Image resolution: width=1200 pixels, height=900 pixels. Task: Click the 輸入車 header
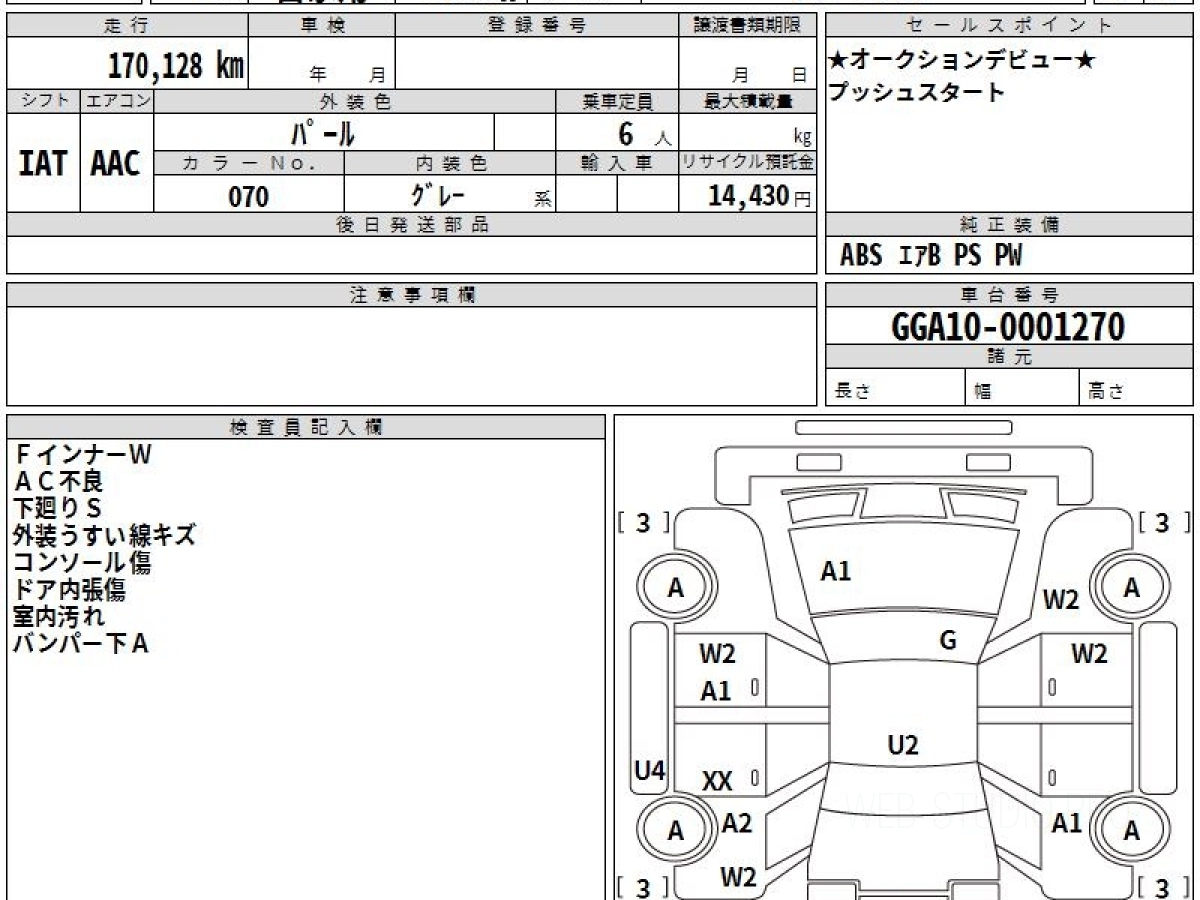coord(617,163)
